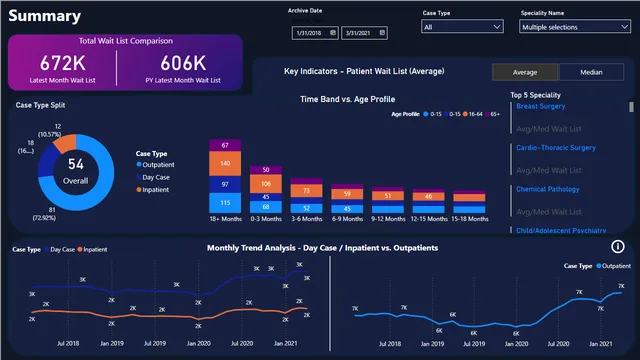Click the info icon on trend analysis
This screenshot has width=640, height=360.
pyautogui.click(x=618, y=247)
